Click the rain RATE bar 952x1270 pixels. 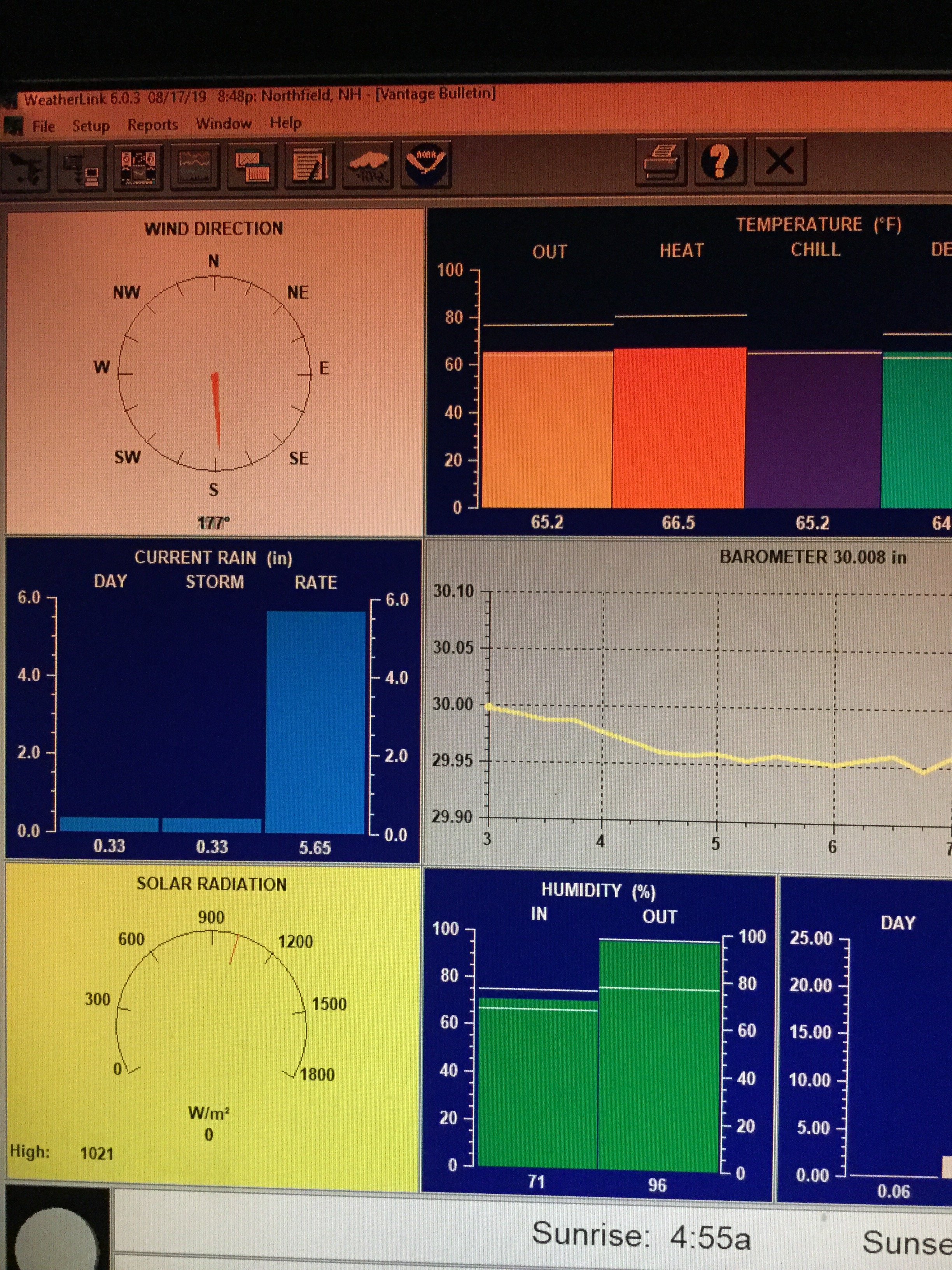pyautogui.click(x=316, y=722)
